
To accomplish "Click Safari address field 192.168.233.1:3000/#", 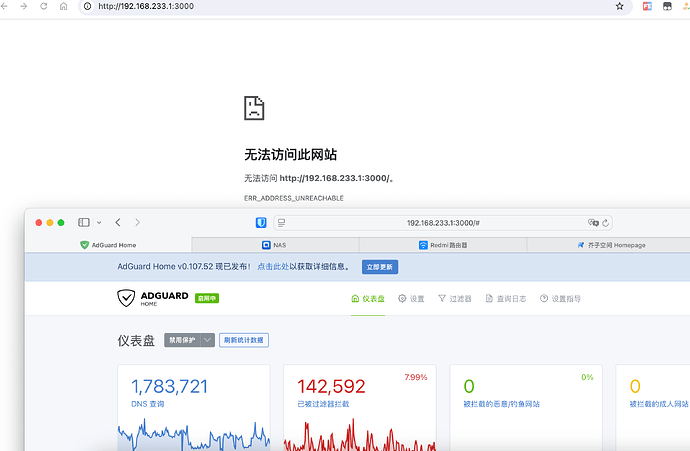I will (x=443, y=223).
